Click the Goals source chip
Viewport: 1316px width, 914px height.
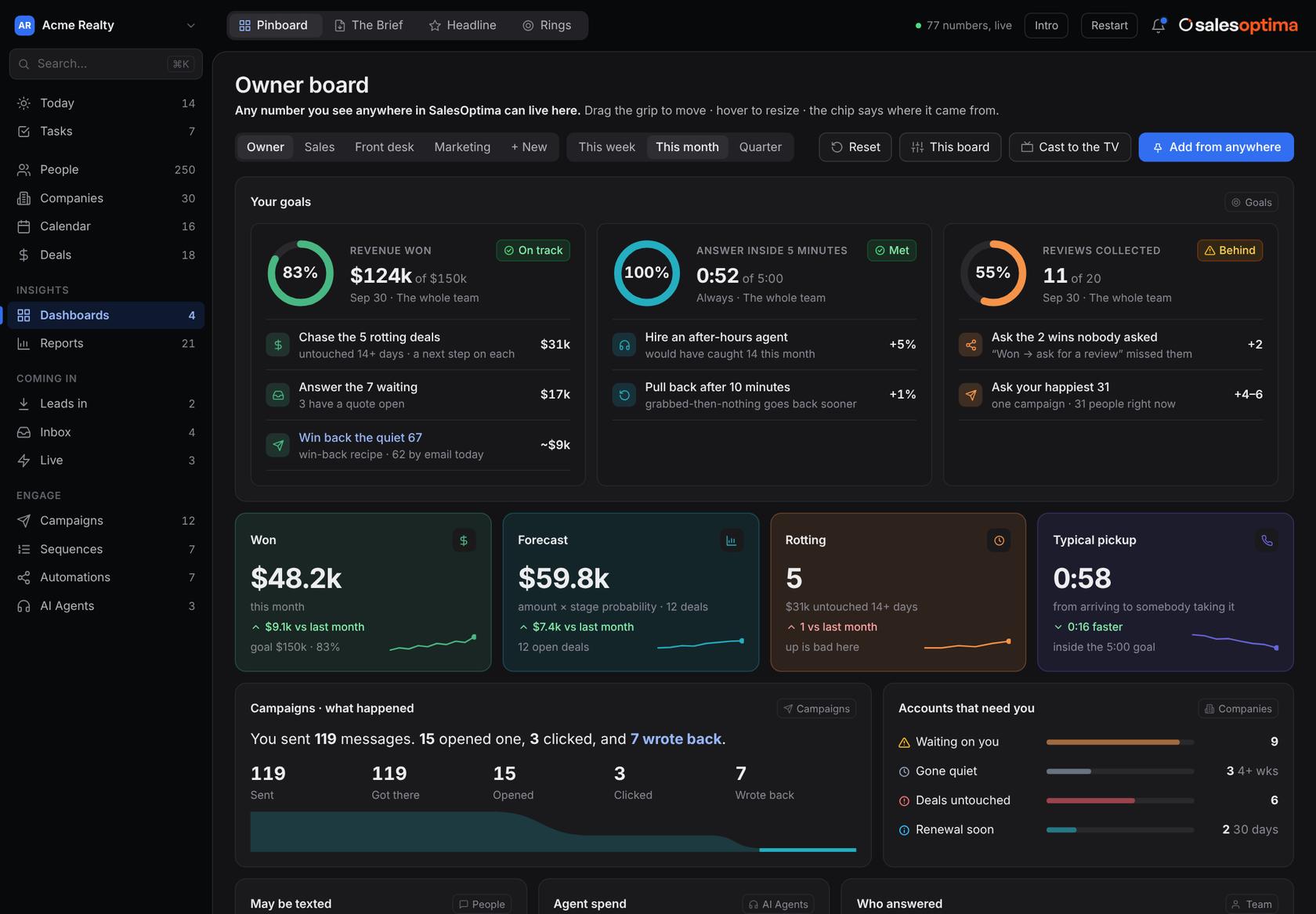coord(1252,202)
